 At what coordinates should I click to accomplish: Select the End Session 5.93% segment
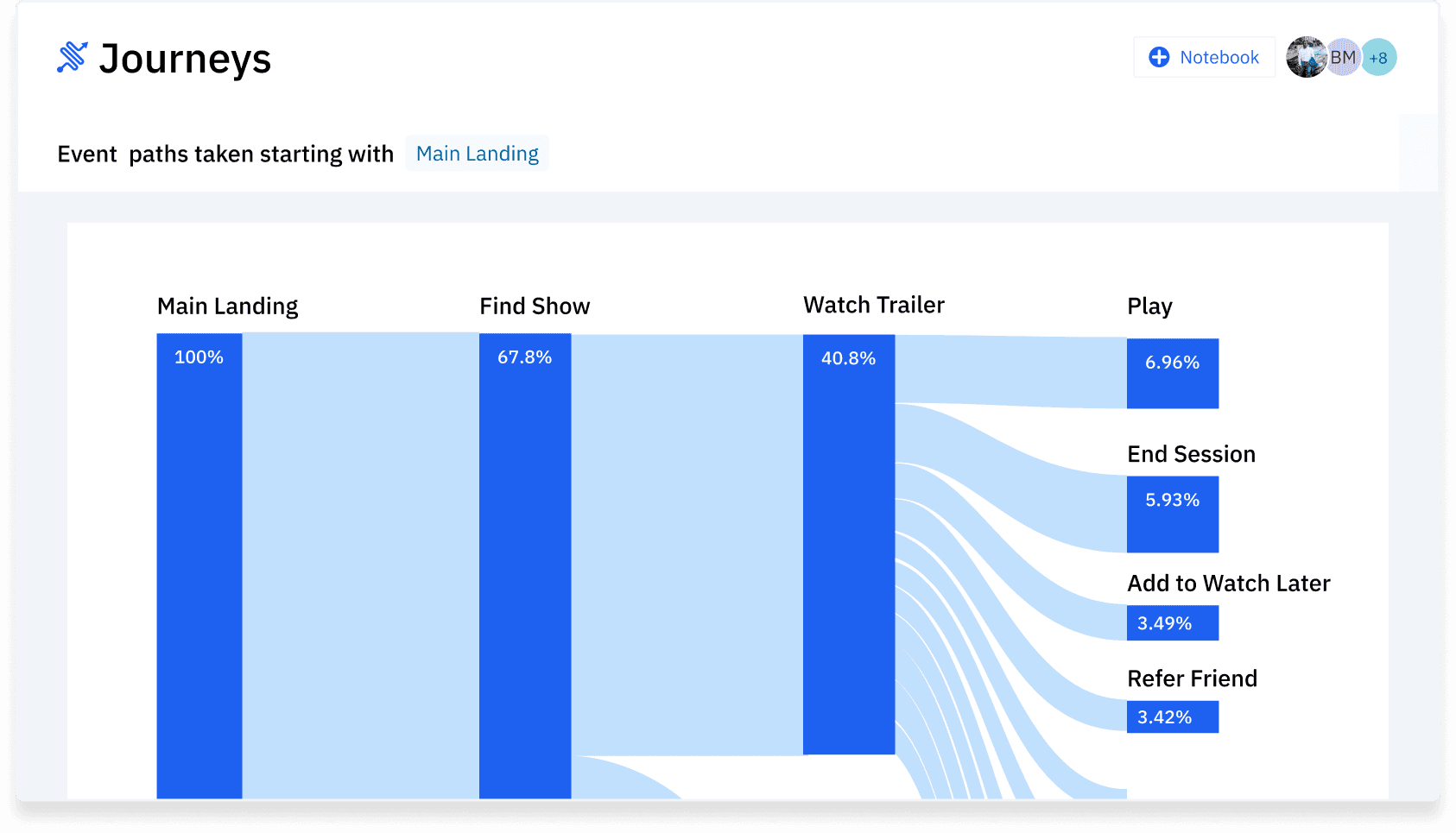[x=1172, y=514]
